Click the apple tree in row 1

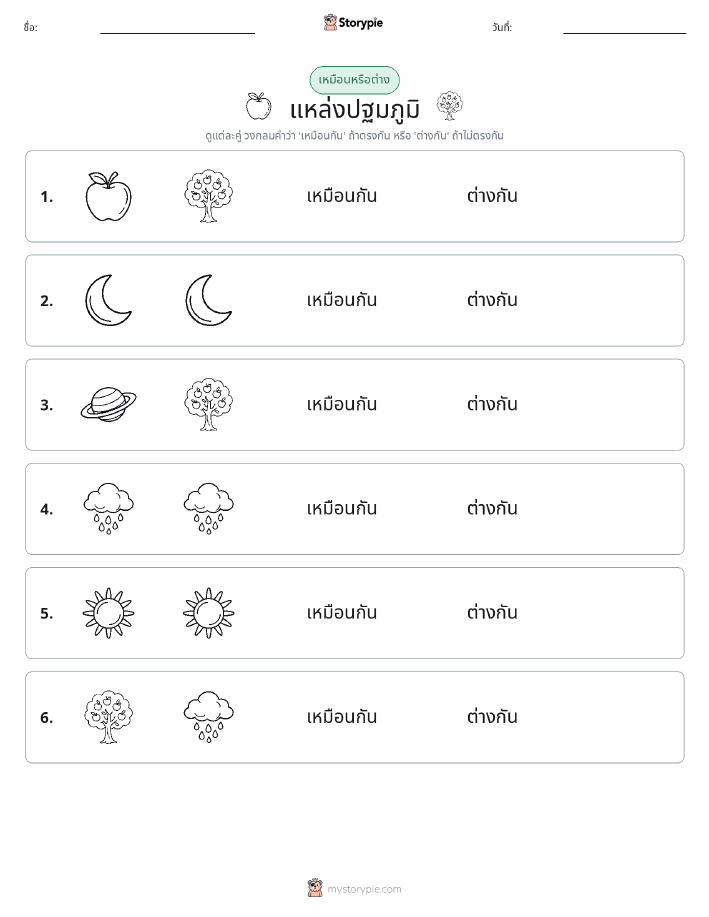tap(209, 196)
